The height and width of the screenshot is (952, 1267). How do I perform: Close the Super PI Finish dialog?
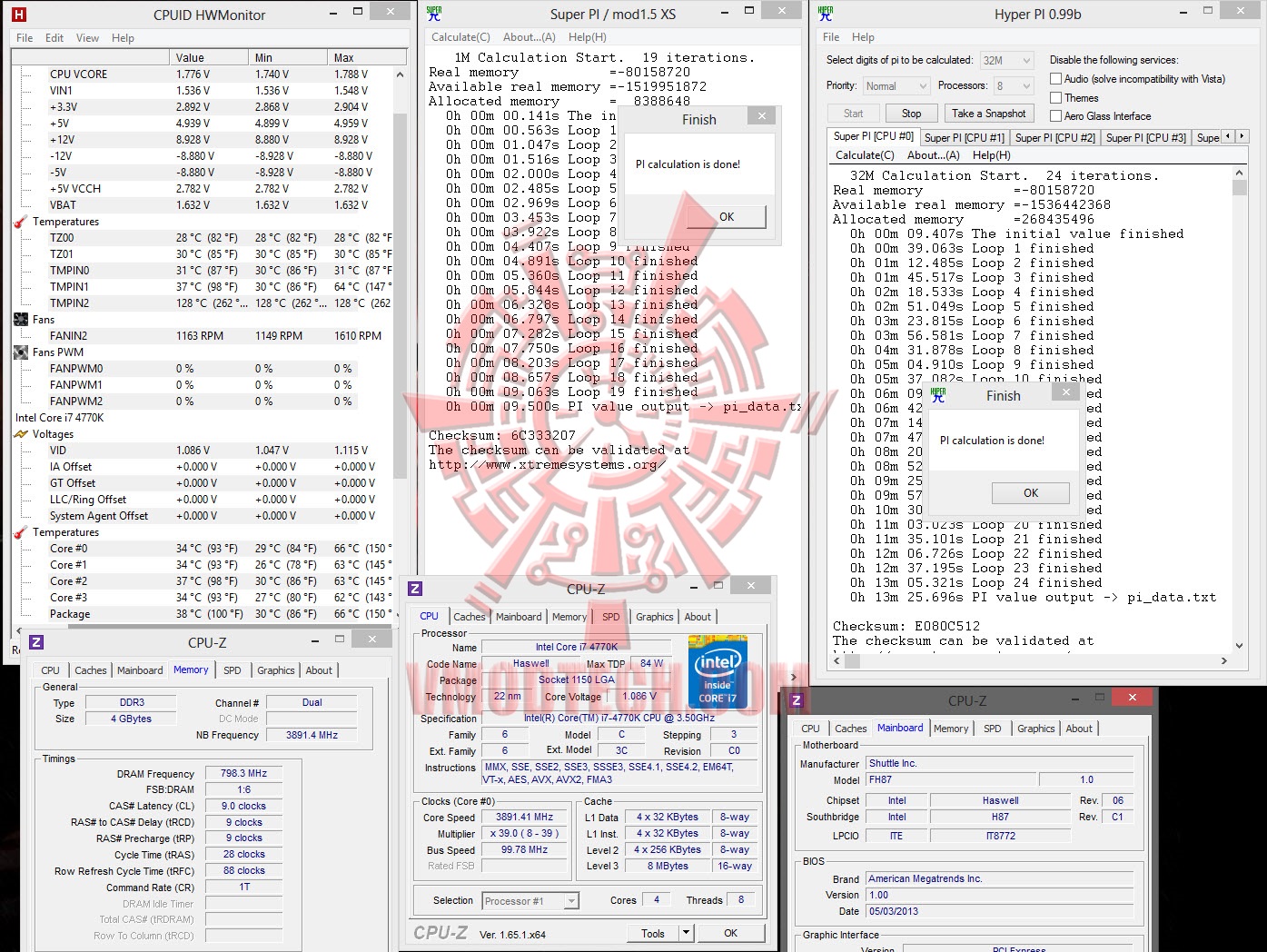pyautogui.click(x=762, y=116)
